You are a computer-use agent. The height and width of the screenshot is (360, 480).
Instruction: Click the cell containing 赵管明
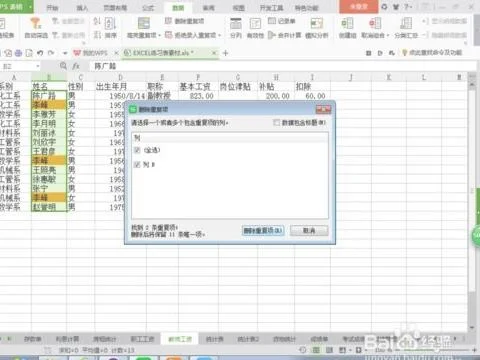49,207
